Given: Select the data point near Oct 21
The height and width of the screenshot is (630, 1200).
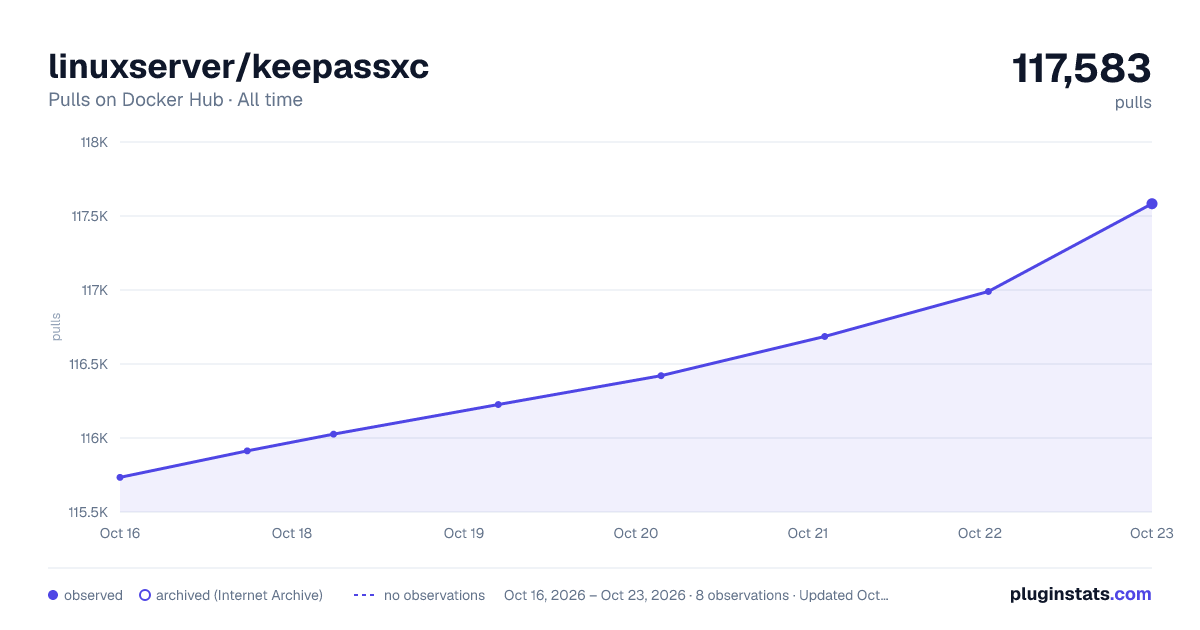Looking at the screenshot, I should coord(825,337).
